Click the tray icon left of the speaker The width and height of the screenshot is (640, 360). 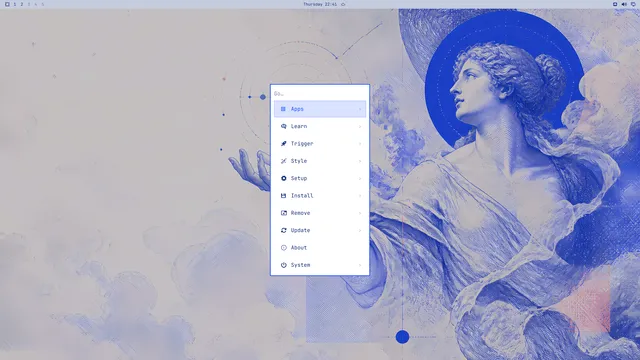(615, 4)
